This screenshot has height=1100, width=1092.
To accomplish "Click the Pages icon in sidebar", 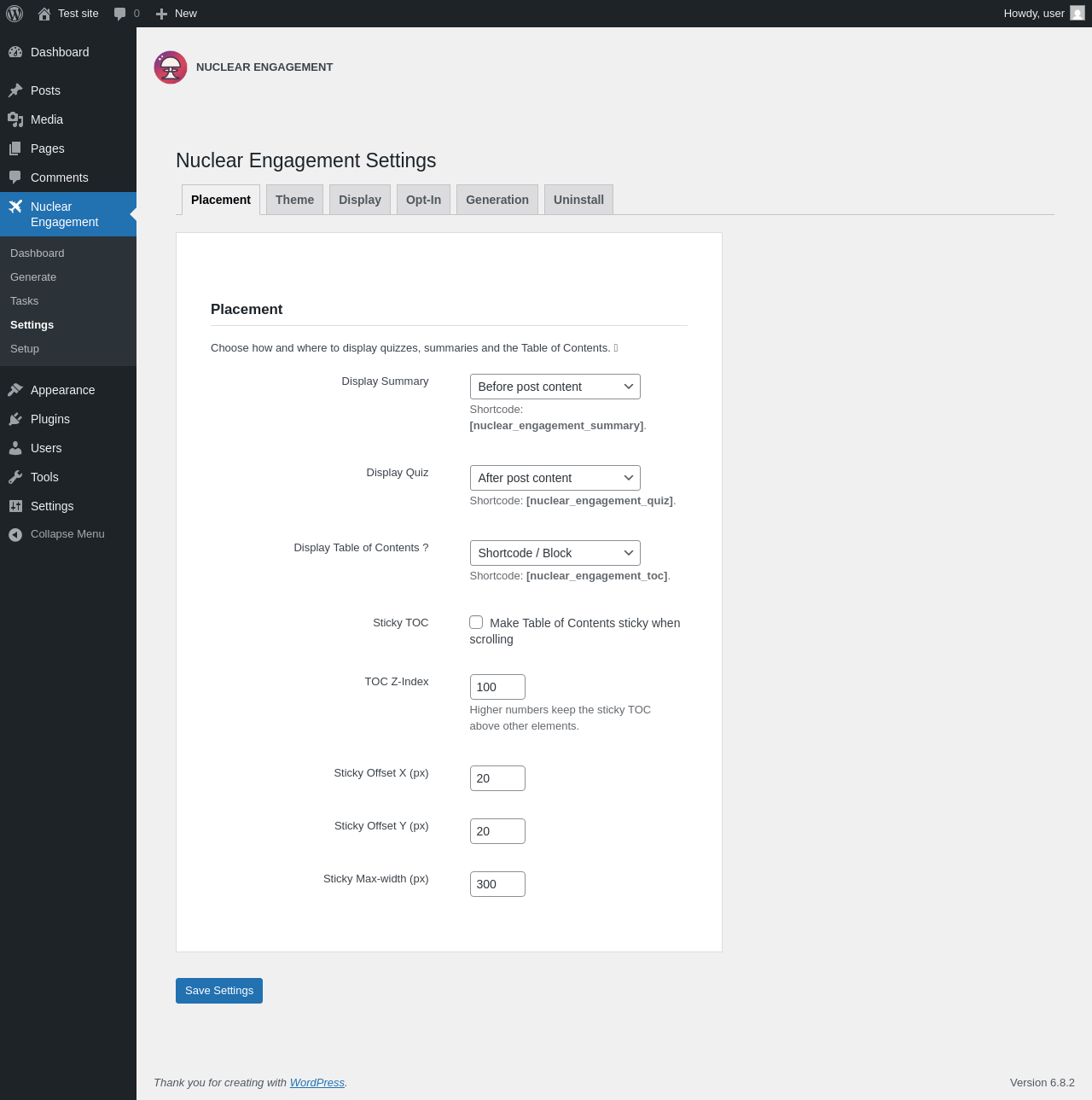I will 15,148.
